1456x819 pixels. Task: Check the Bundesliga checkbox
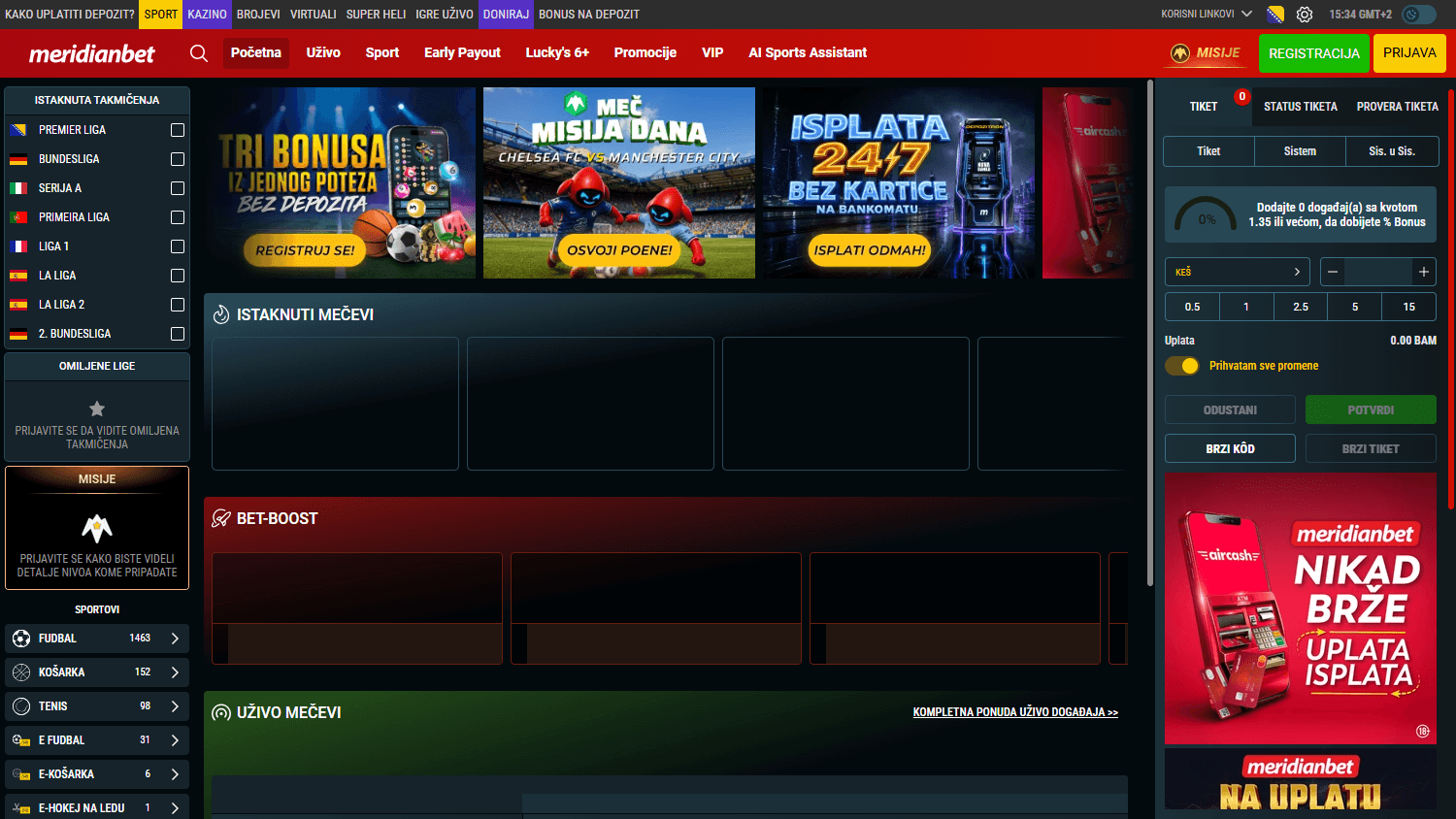tap(178, 159)
